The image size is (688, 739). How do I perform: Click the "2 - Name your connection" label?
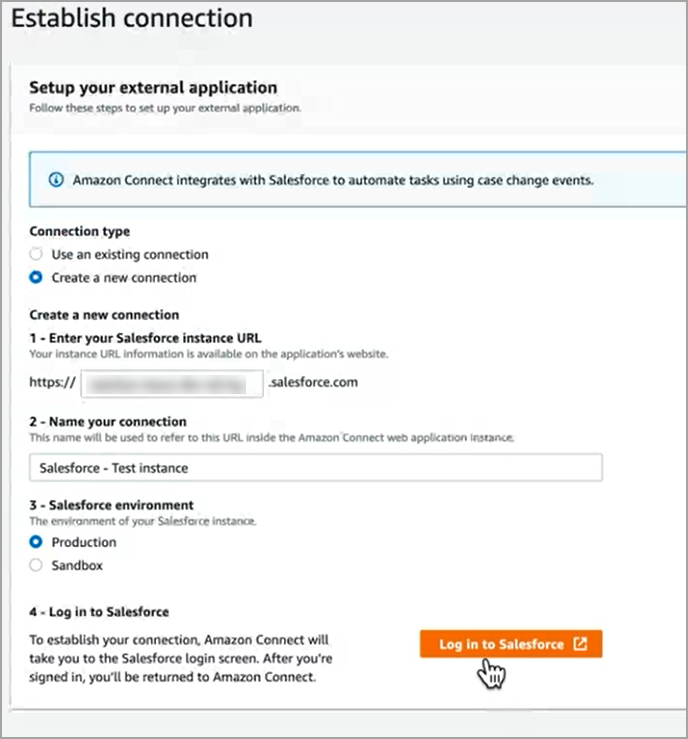pyautogui.click(x=108, y=422)
